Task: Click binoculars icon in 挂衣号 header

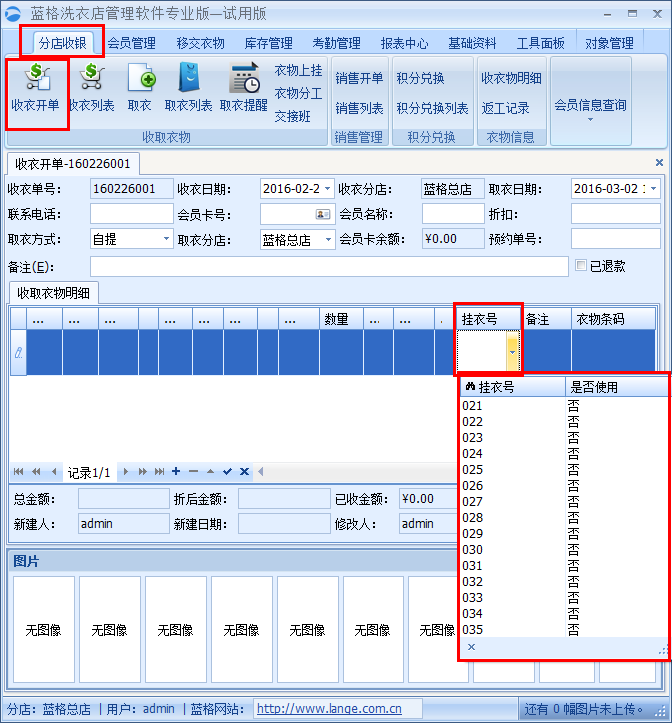Action: tap(470, 386)
